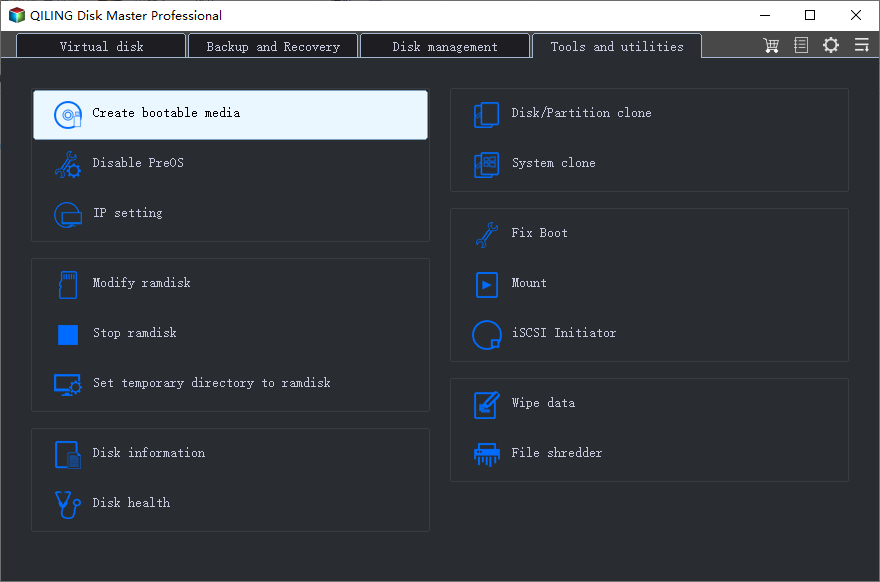Open the settings gear icon

[831, 45]
